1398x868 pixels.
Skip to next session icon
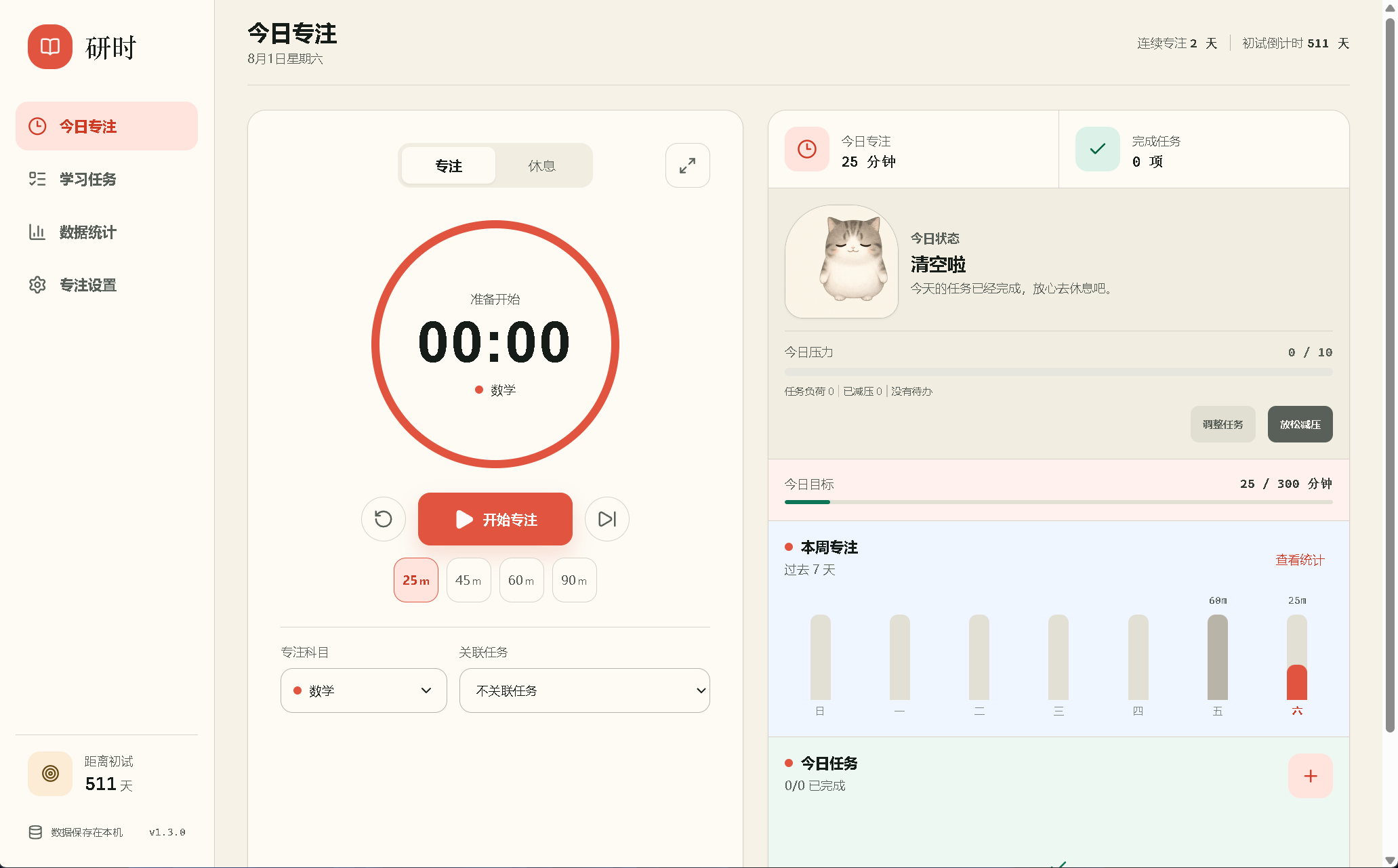click(607, 519)
